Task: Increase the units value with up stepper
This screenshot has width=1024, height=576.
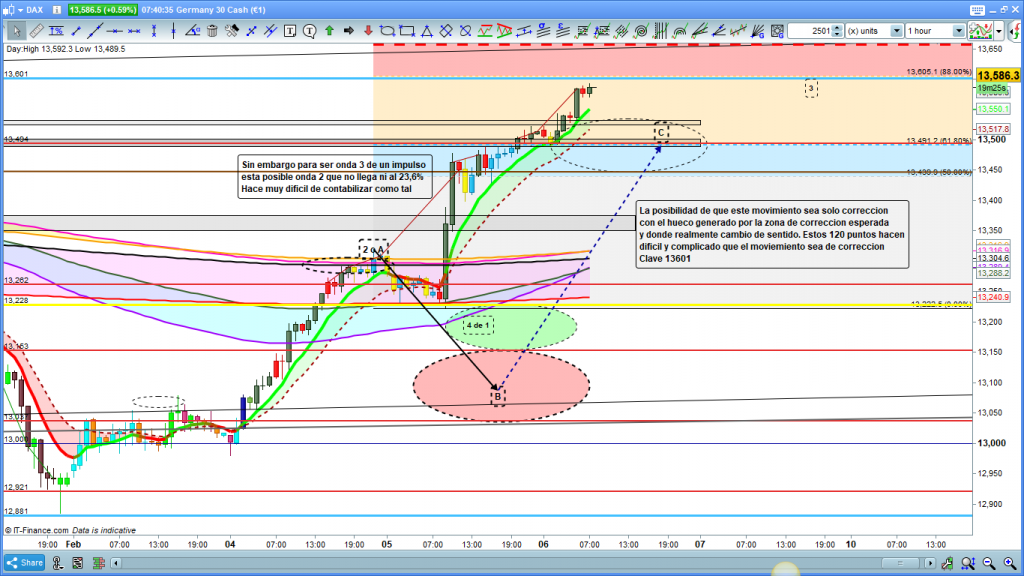Action: click(837, 27)
